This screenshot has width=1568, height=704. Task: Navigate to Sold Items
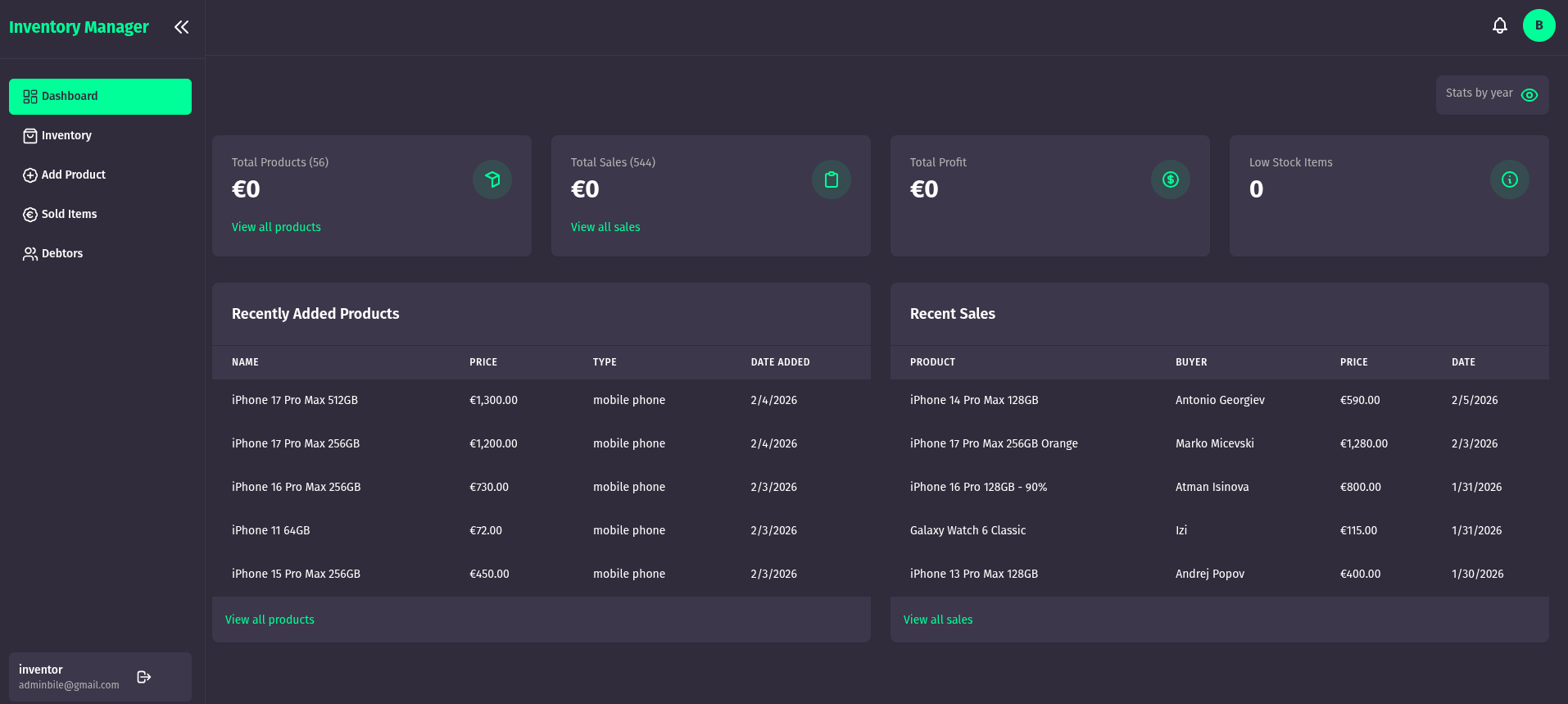pos(69,215)
